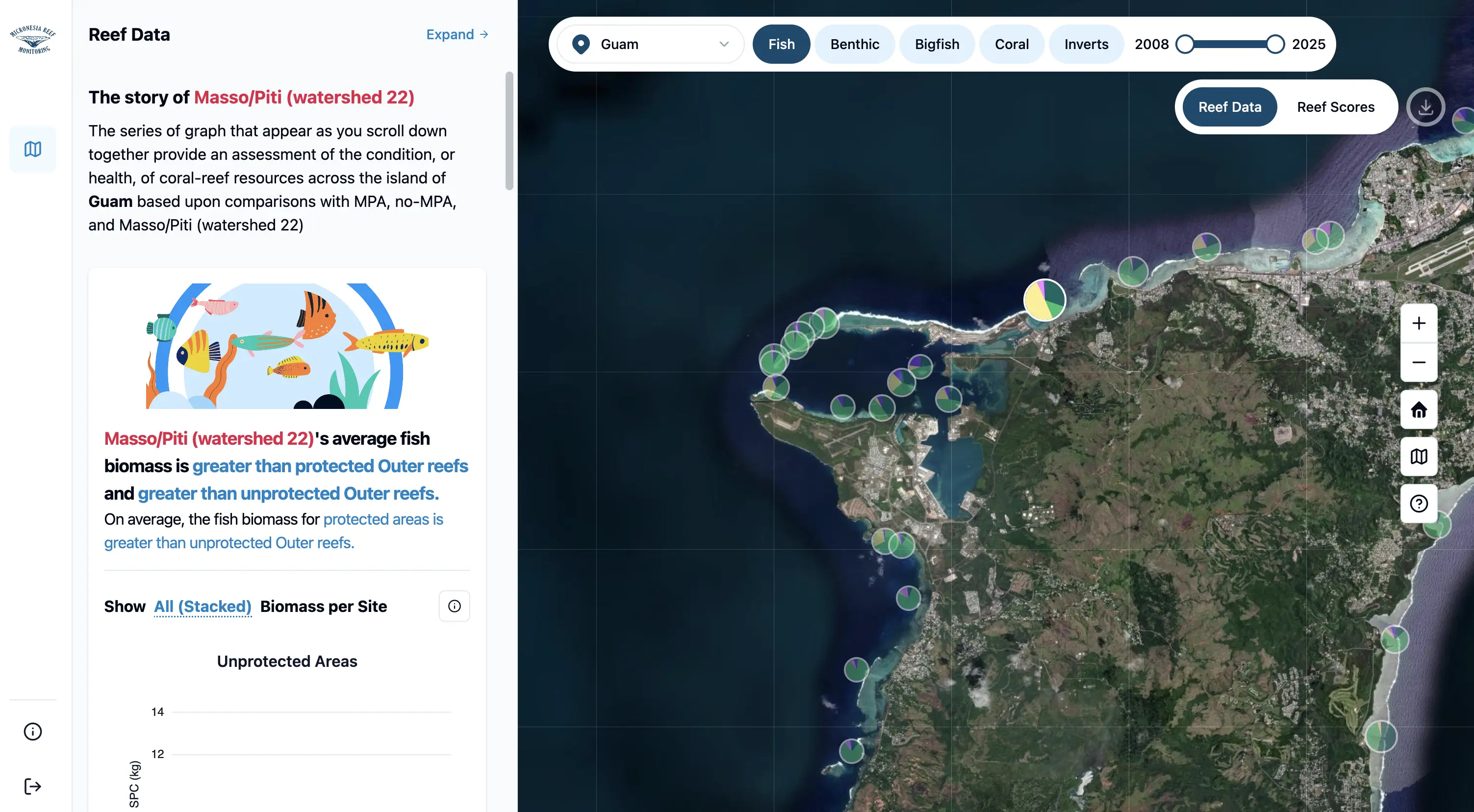Image resolution: width=1474 pixels, height=812 pixels.
Task: Open the All (Stacked) show selector
Action: pos(203,607)
